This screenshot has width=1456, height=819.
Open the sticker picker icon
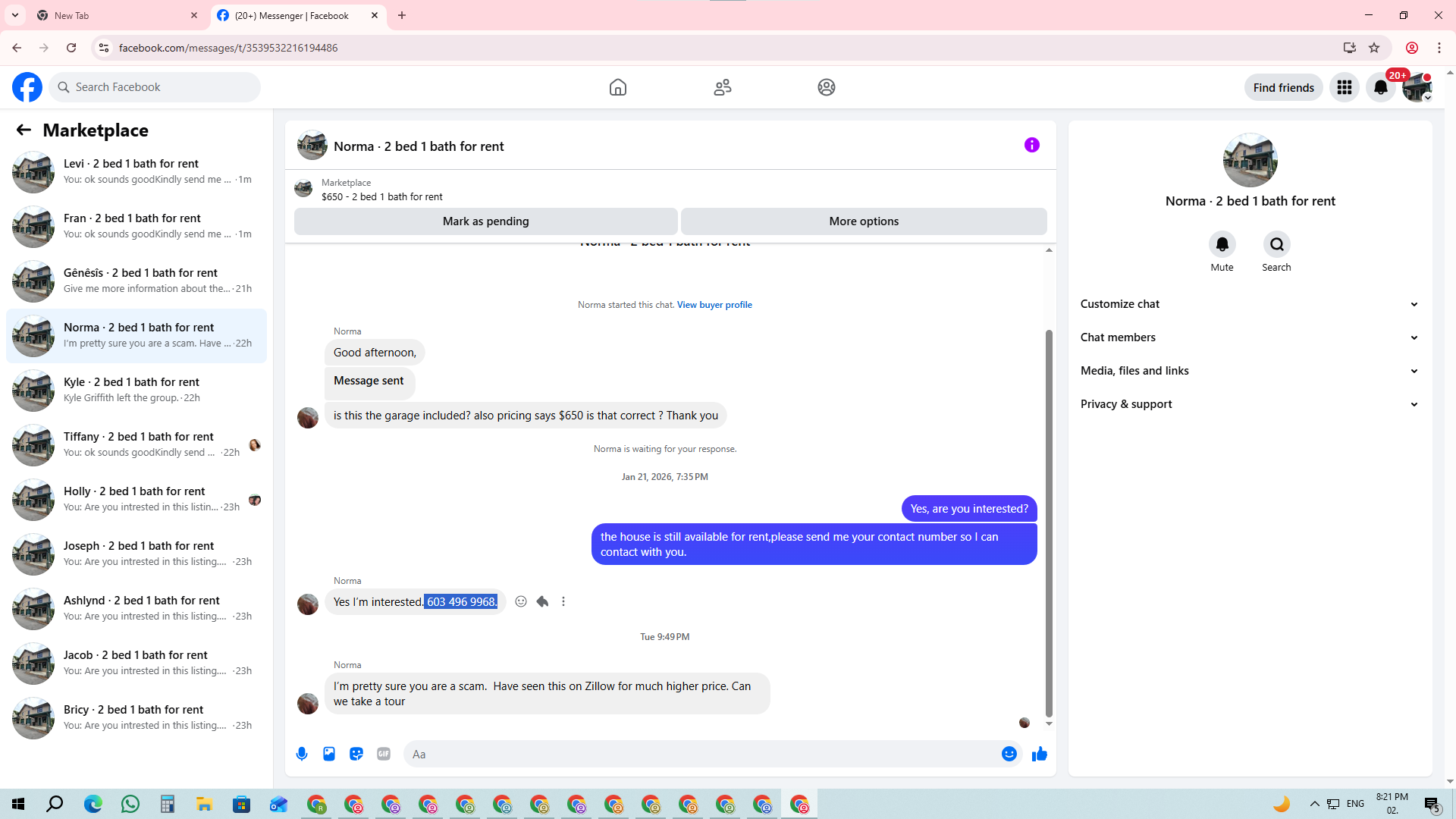[356, 754]
